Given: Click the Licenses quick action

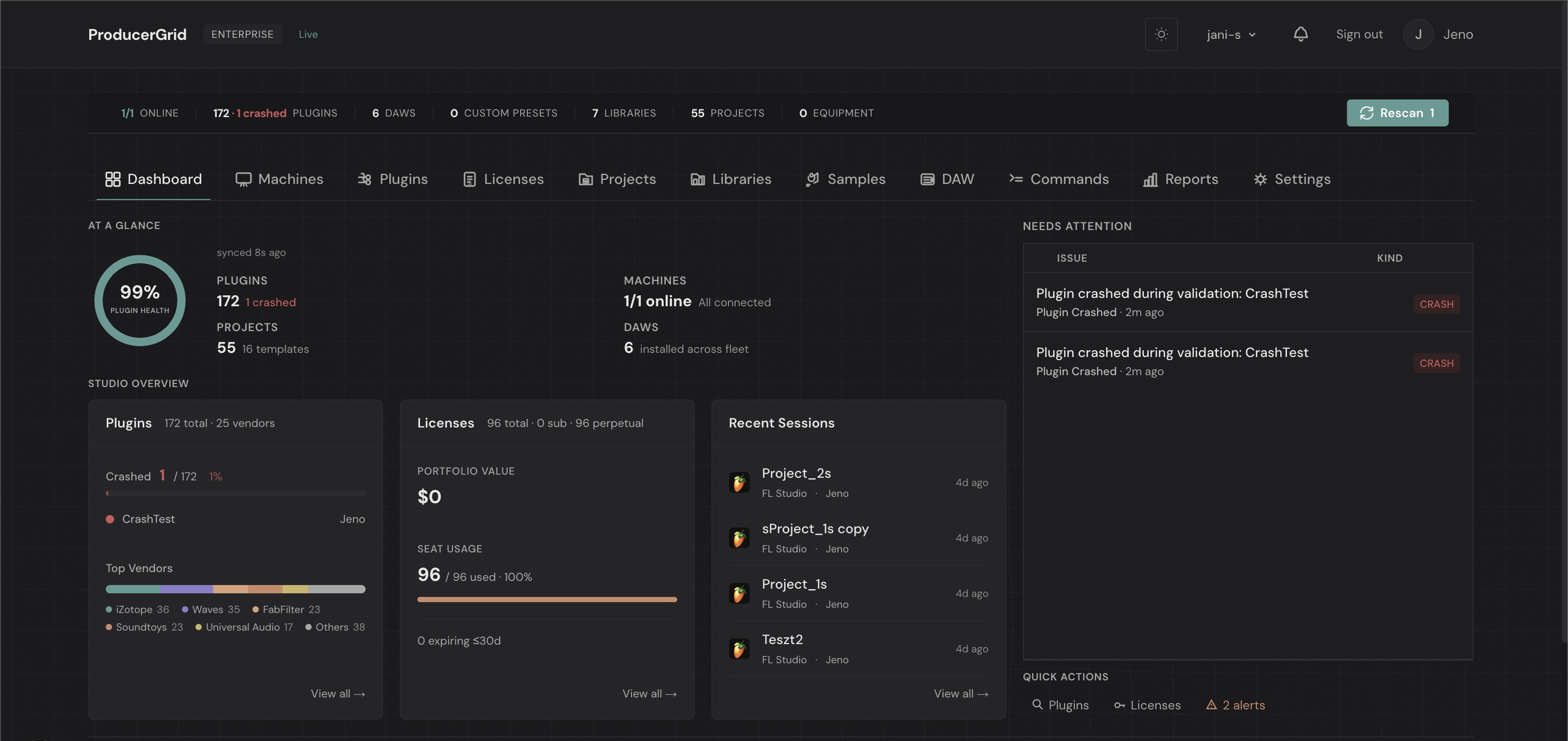Looking at the screenshot, I should (1147, 705).
